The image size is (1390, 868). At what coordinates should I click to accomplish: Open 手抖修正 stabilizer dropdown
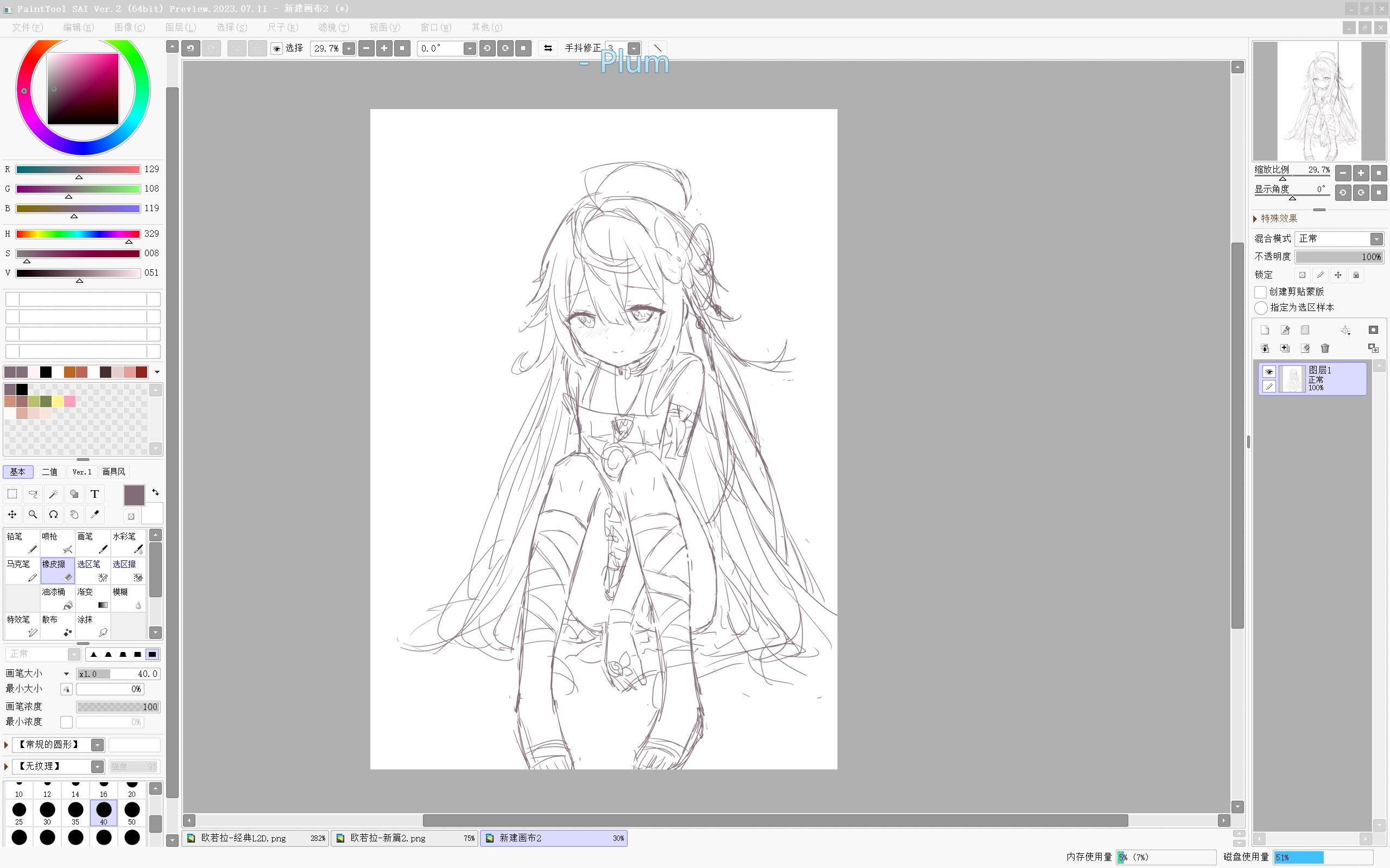(634, 49)
